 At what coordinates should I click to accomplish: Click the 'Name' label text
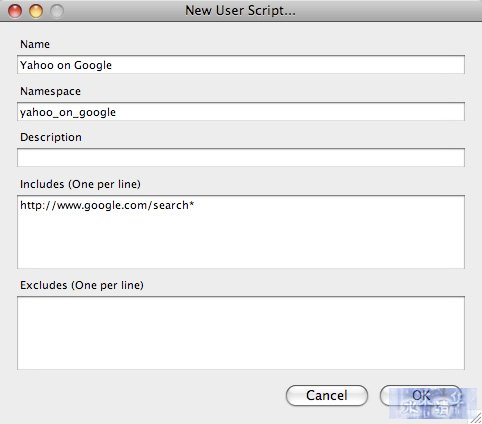[35, 44]
